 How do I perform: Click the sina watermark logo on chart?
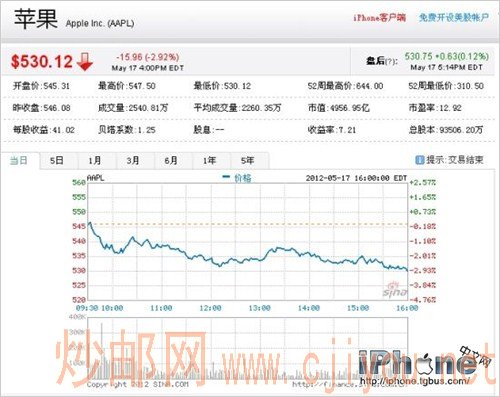coord(395,290)
